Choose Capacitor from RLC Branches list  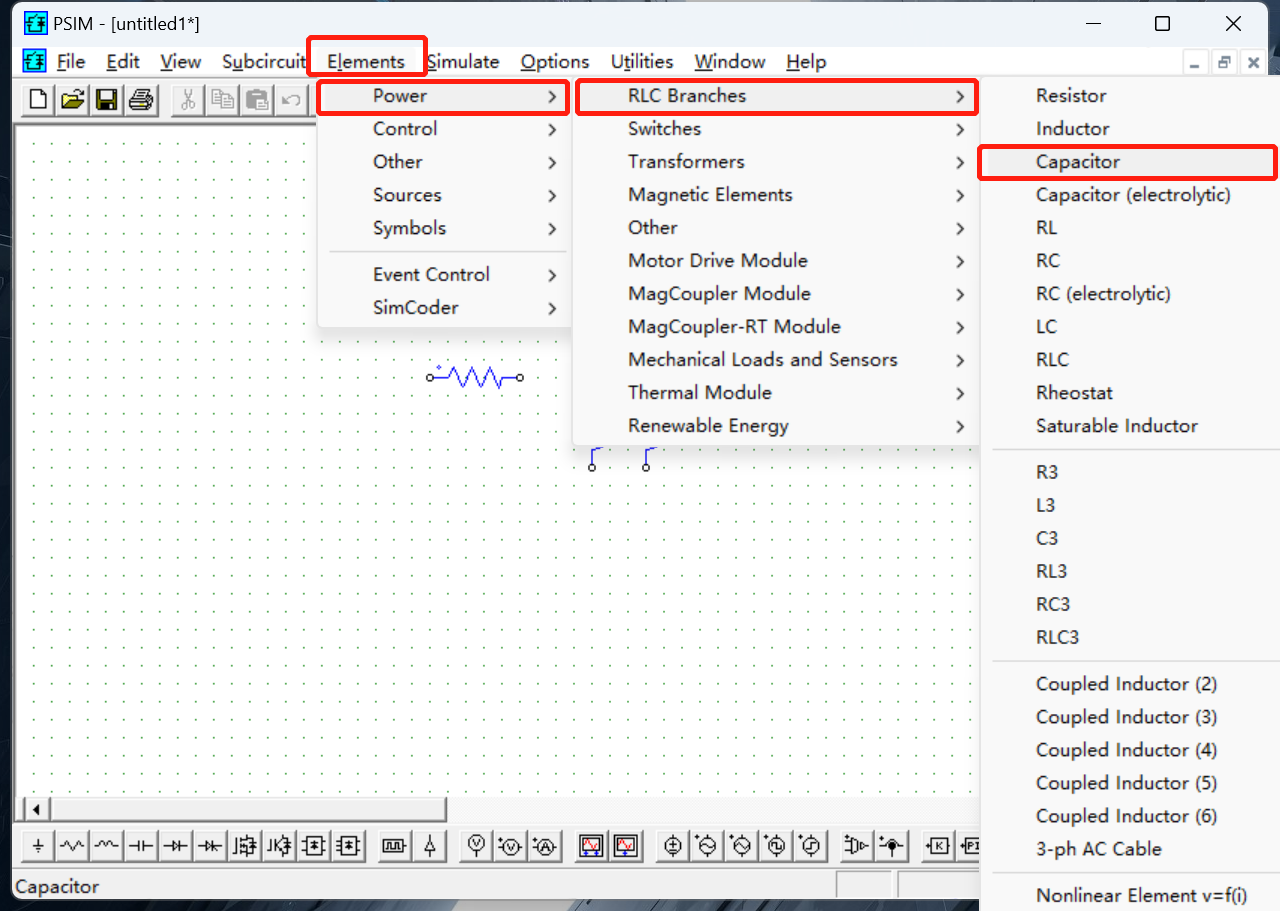point(1128,162)
